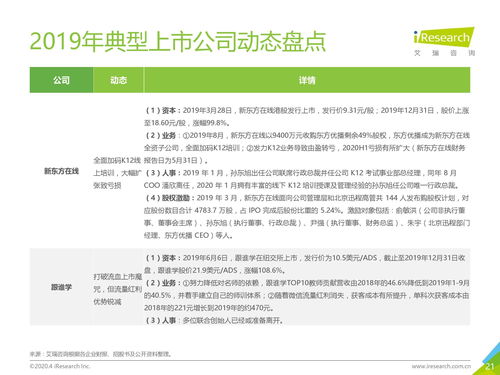This screenshot has width=500, height=375.
Task: Click the ©2020.4 iResearch Inc. copyright text
Action: click(x=60, y=366)
